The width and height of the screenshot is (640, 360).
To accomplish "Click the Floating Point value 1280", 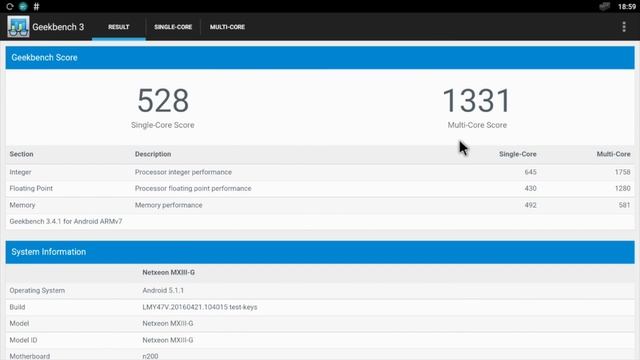I will pyautogui.click(x=622, y=188).
